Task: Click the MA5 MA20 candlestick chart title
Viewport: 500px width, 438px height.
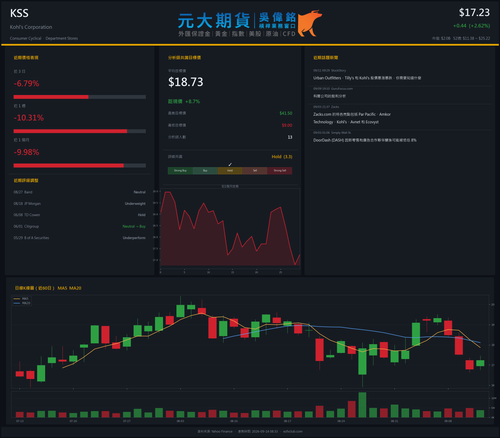Action: pos(48,288)
